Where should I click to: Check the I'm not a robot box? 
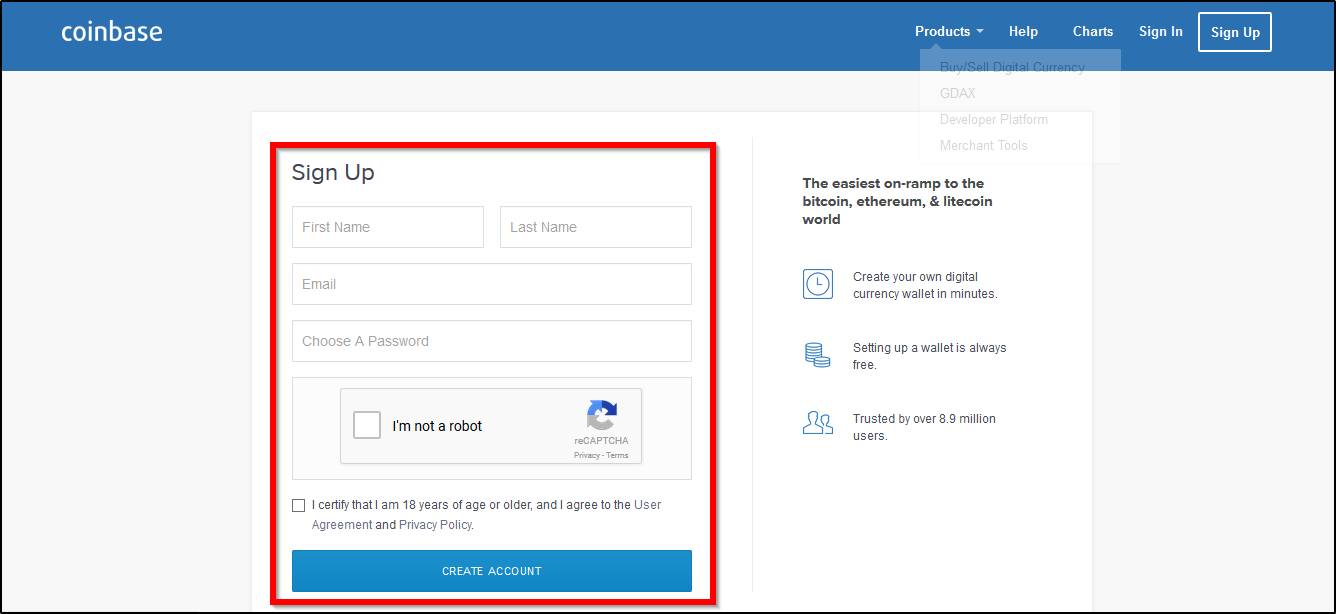coord(367,425)
